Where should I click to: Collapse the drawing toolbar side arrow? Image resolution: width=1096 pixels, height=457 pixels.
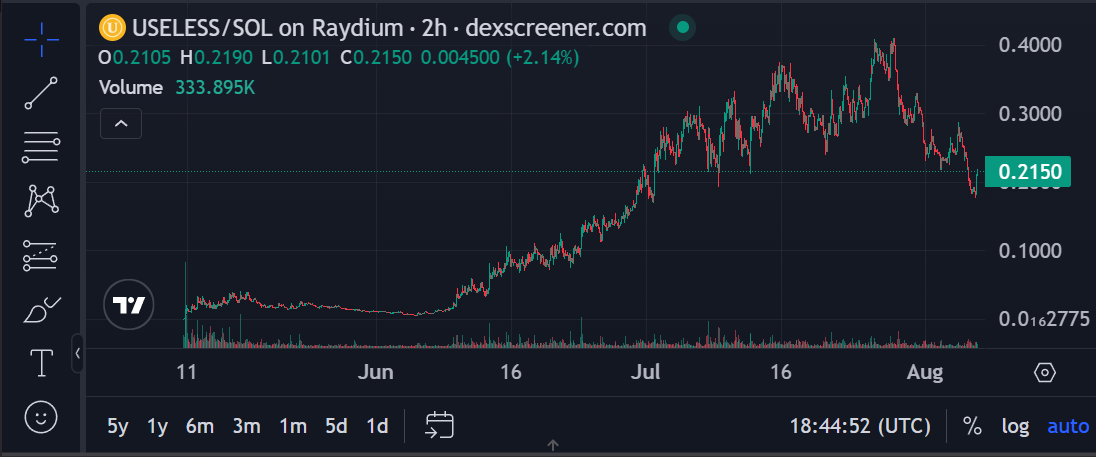pyautogui.click(x=78, y=354)
